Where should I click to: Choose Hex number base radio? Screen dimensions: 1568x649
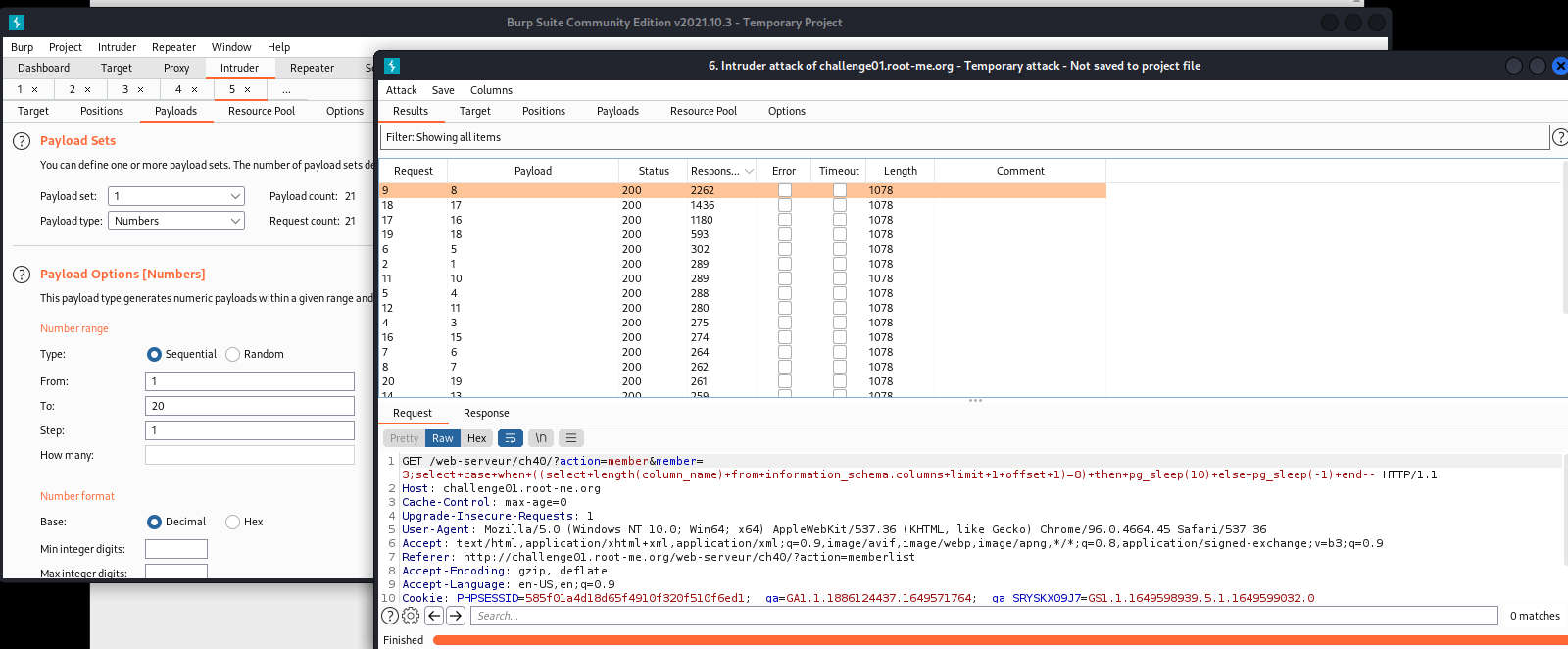point(232,522)
